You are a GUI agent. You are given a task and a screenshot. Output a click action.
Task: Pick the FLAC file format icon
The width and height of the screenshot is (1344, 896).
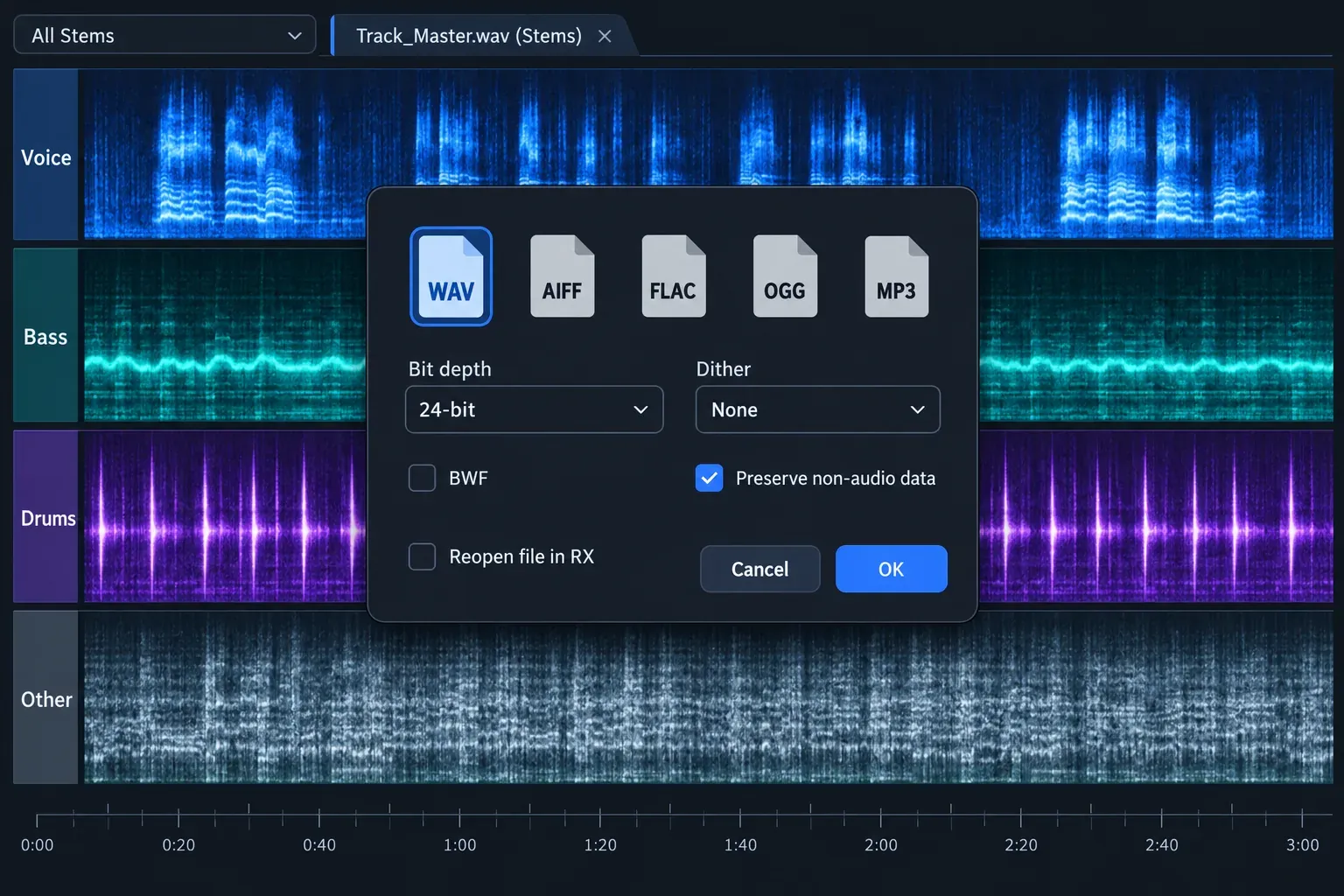coord(673,276)
